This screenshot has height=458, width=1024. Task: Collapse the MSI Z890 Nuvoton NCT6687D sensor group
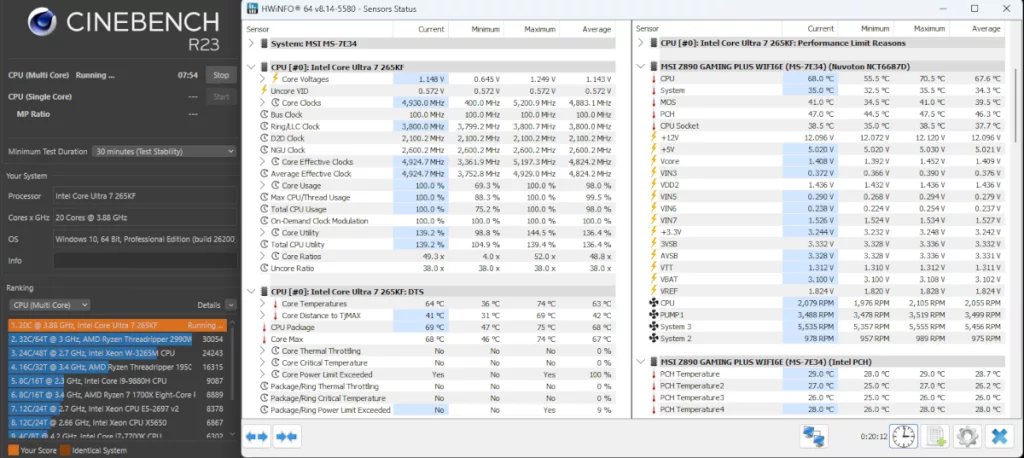tap(641, 67)
